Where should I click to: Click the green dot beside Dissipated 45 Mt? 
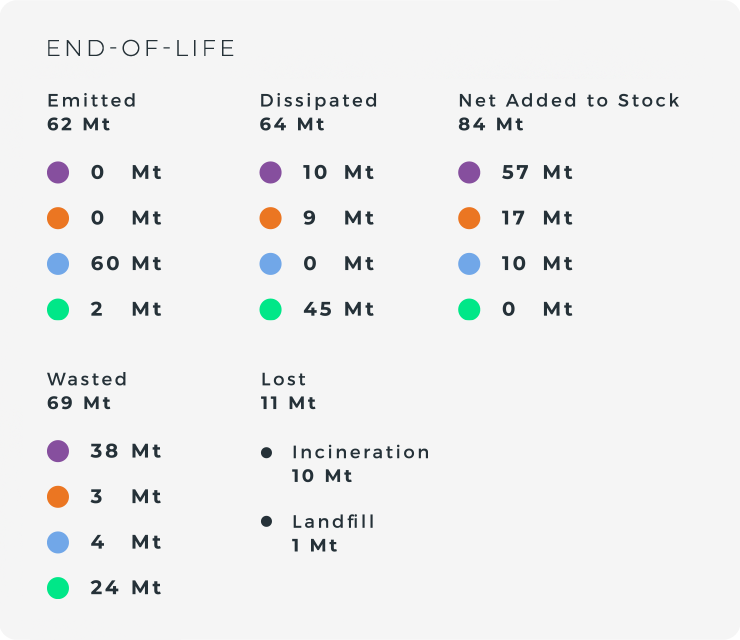point(270,310)
